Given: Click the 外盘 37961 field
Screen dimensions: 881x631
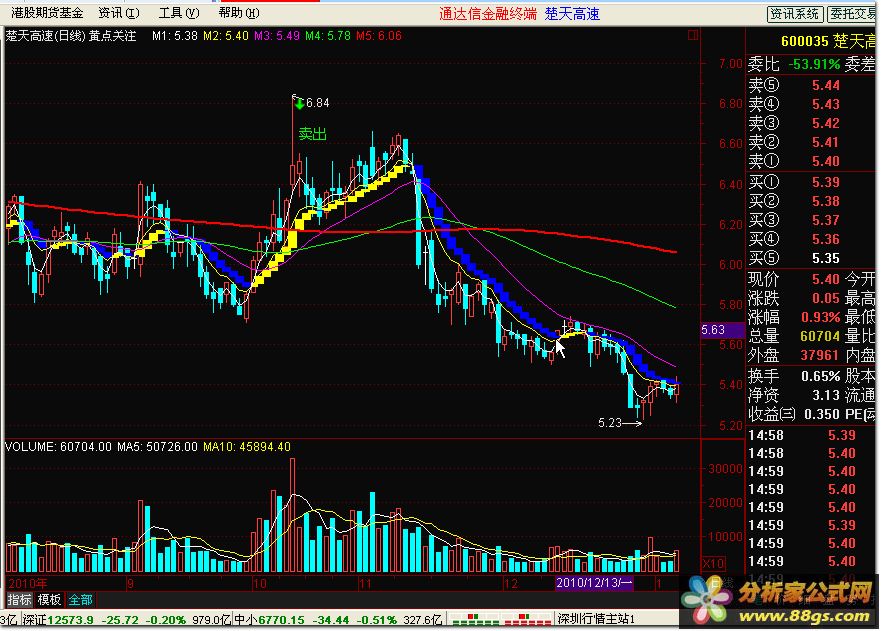Looking at the screenshot, I should [794, 356].
